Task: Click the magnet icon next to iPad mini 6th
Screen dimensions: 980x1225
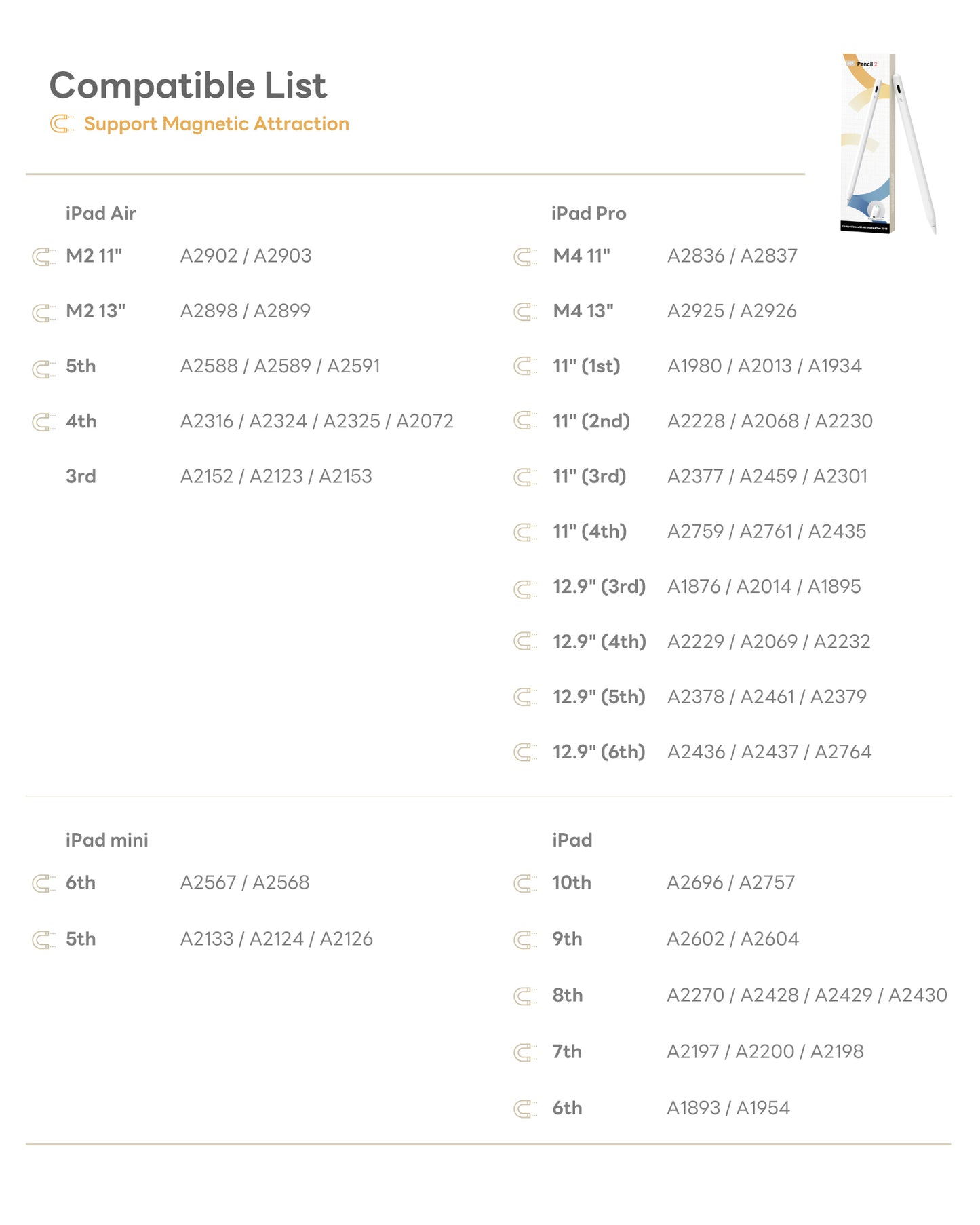Action: coord(44,884)
